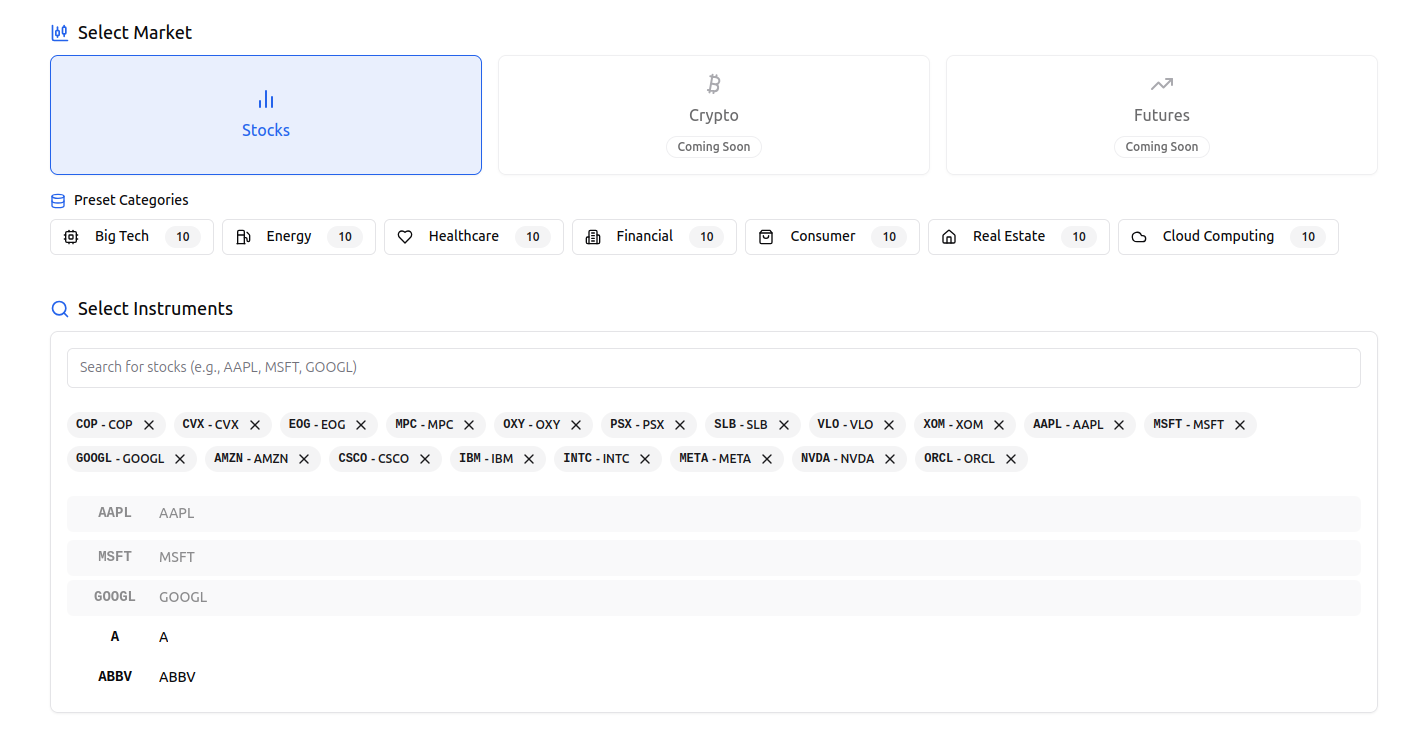Remove the ORCL chip via its X icon
This screenshot has height=735, width=1415.
[x=1011, y=459]
